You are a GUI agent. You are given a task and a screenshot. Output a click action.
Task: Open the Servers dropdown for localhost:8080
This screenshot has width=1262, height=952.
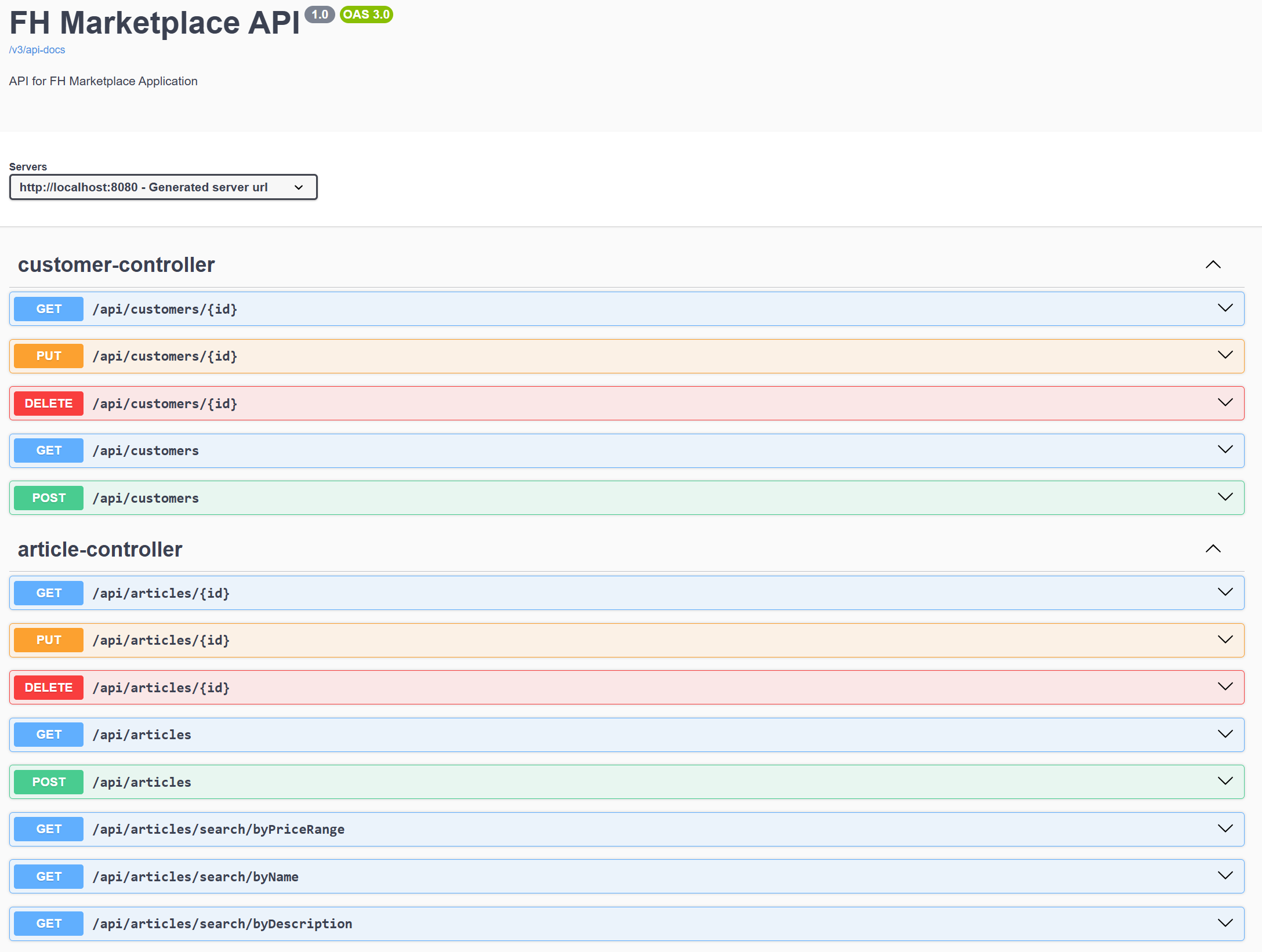click(x=163, y=187)
